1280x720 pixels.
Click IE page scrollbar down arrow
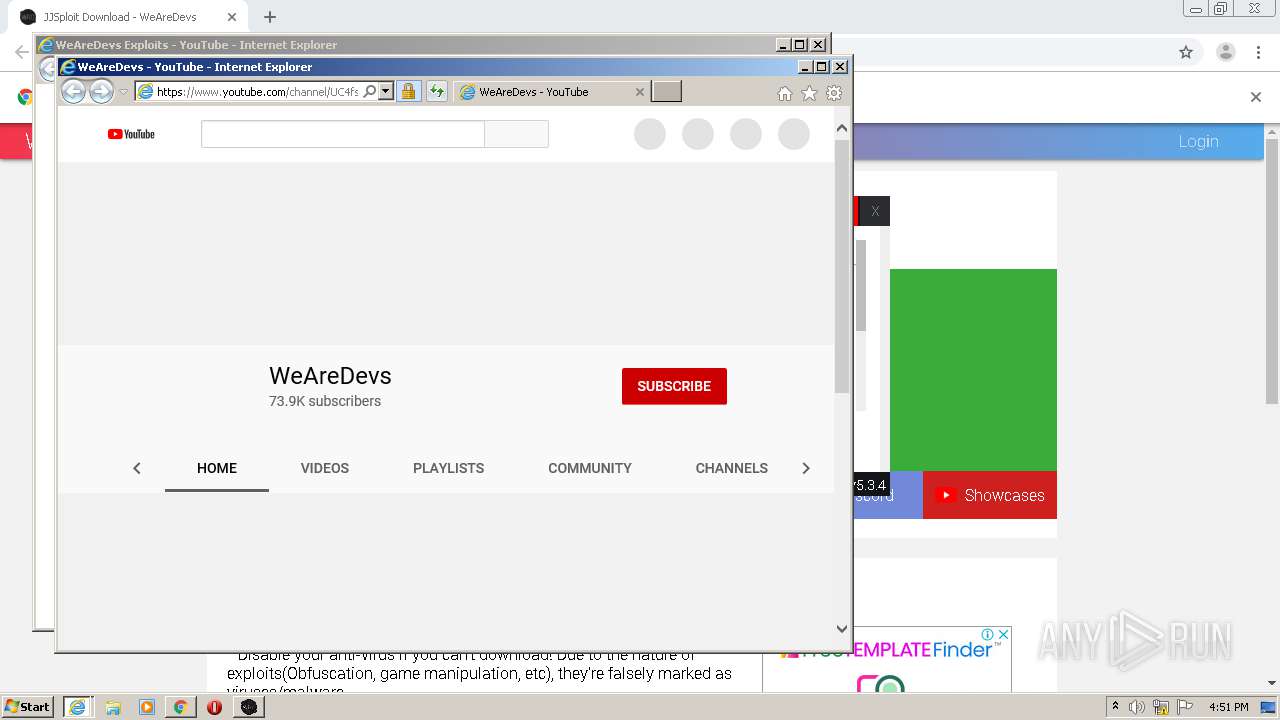pyautogui.click(x=842, y=629)
